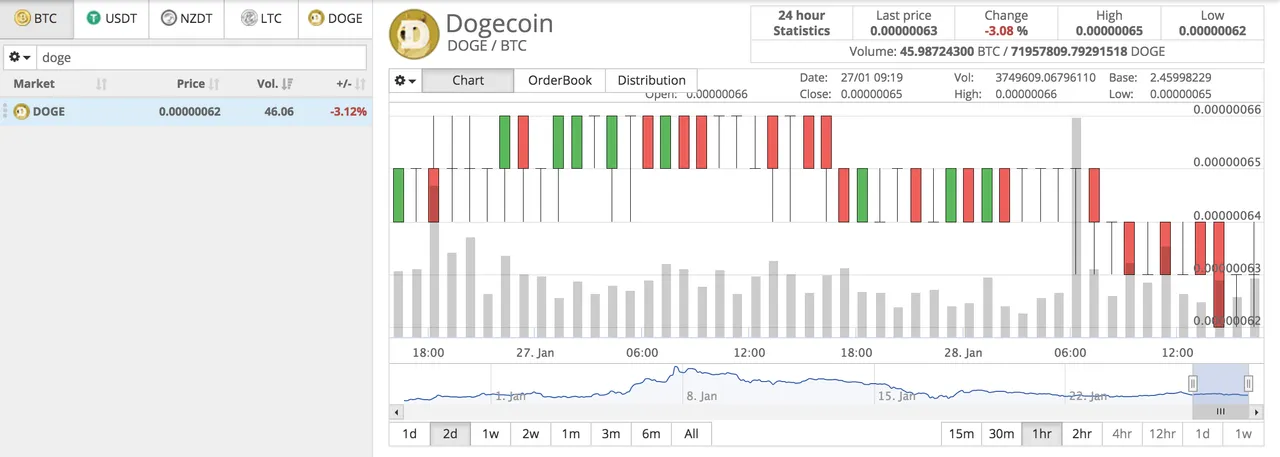The height and width of the screenshot is (457, 1280).
Task: Click the 15. Jan point in navigator
Action: (x=895, y=396)
